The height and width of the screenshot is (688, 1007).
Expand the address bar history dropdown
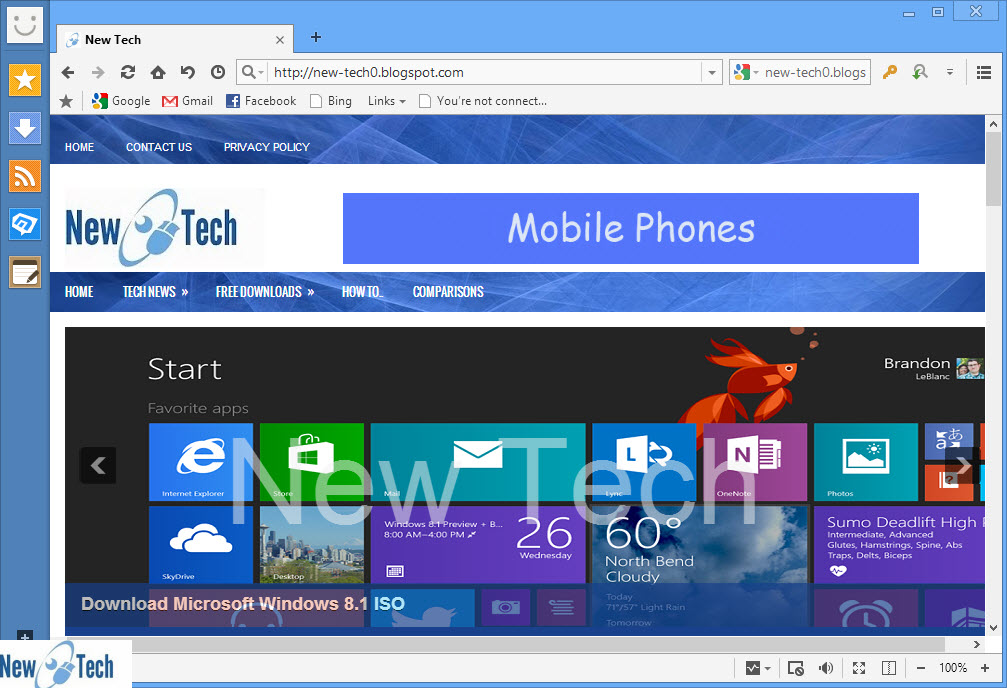pyautogui.click(x=712, y=73)
